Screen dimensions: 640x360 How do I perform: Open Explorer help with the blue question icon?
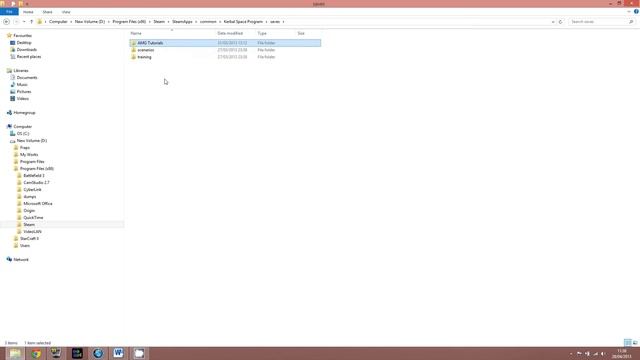(x=636, y=11)
